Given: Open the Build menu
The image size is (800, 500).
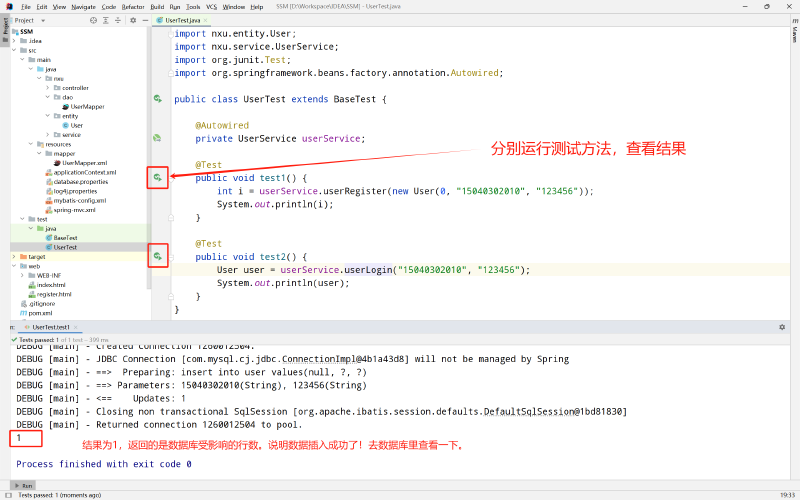Looking at the screenshot, I should coord(157,7).
